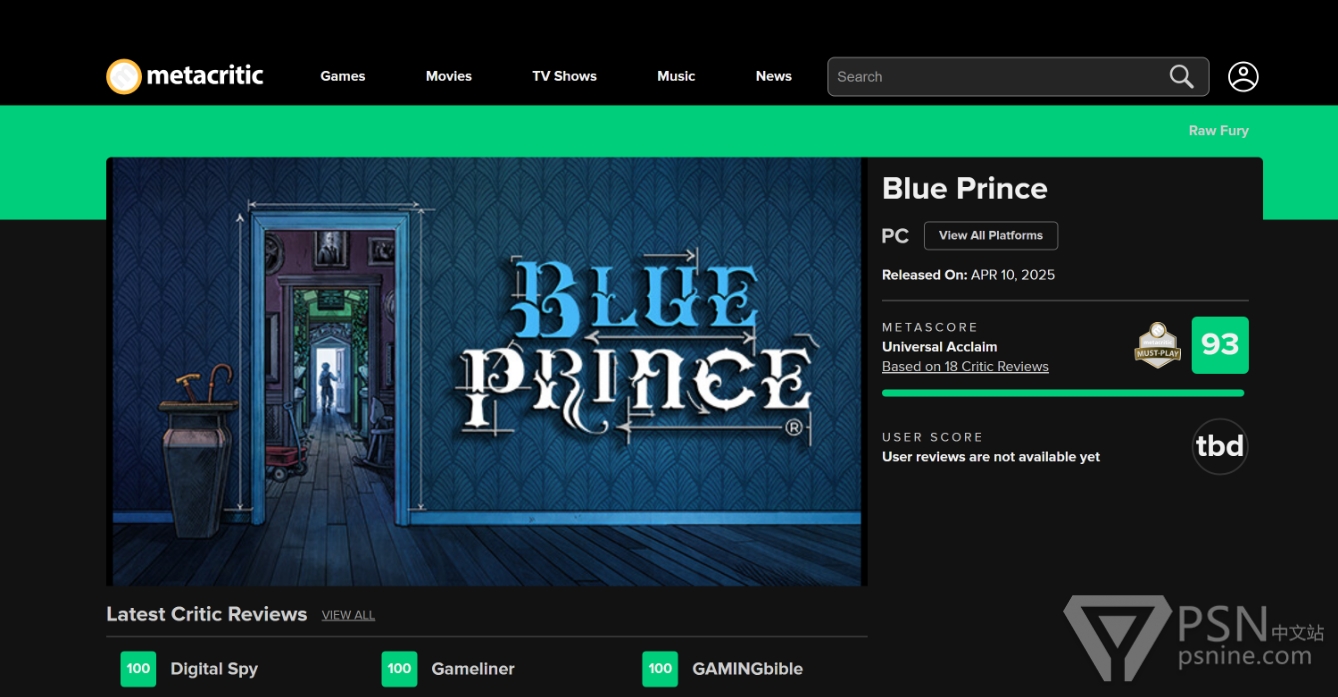Click the View All Platforms button
This screenshot has height=697, width=1338.
[991, 236]
